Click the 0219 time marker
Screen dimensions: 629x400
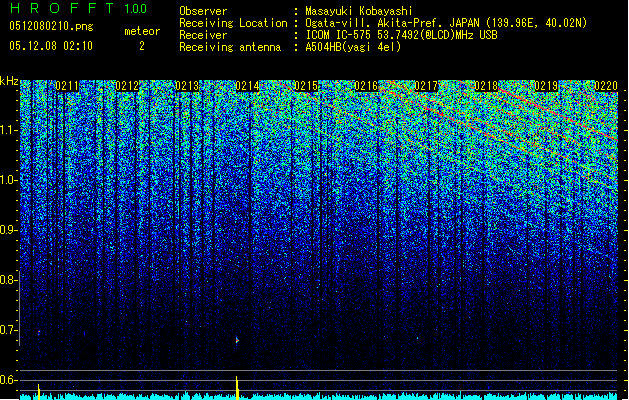546,86
